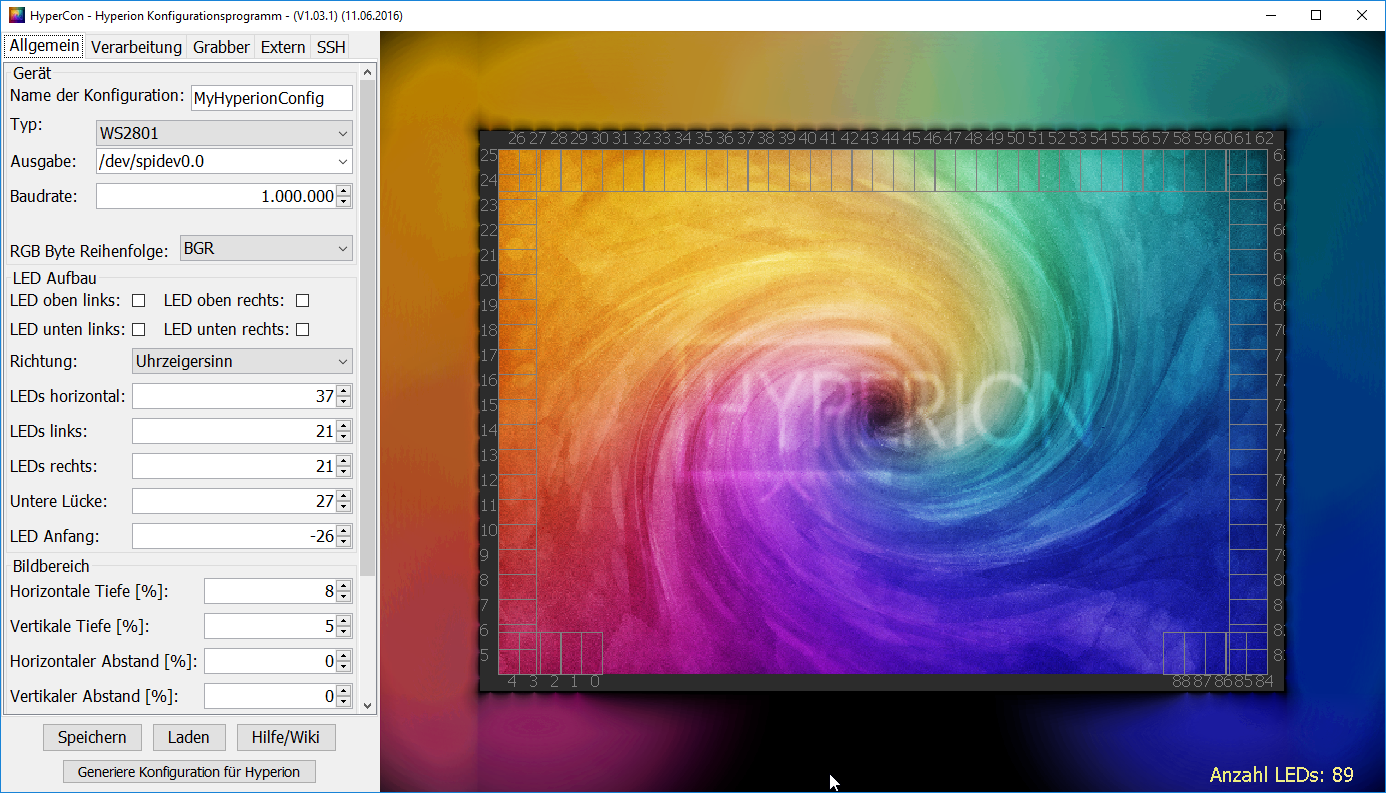This screenshot has height=793, width=1386.
Task: Click Generiere Konfiguration für Hyperion button
Action: point(189,771)
